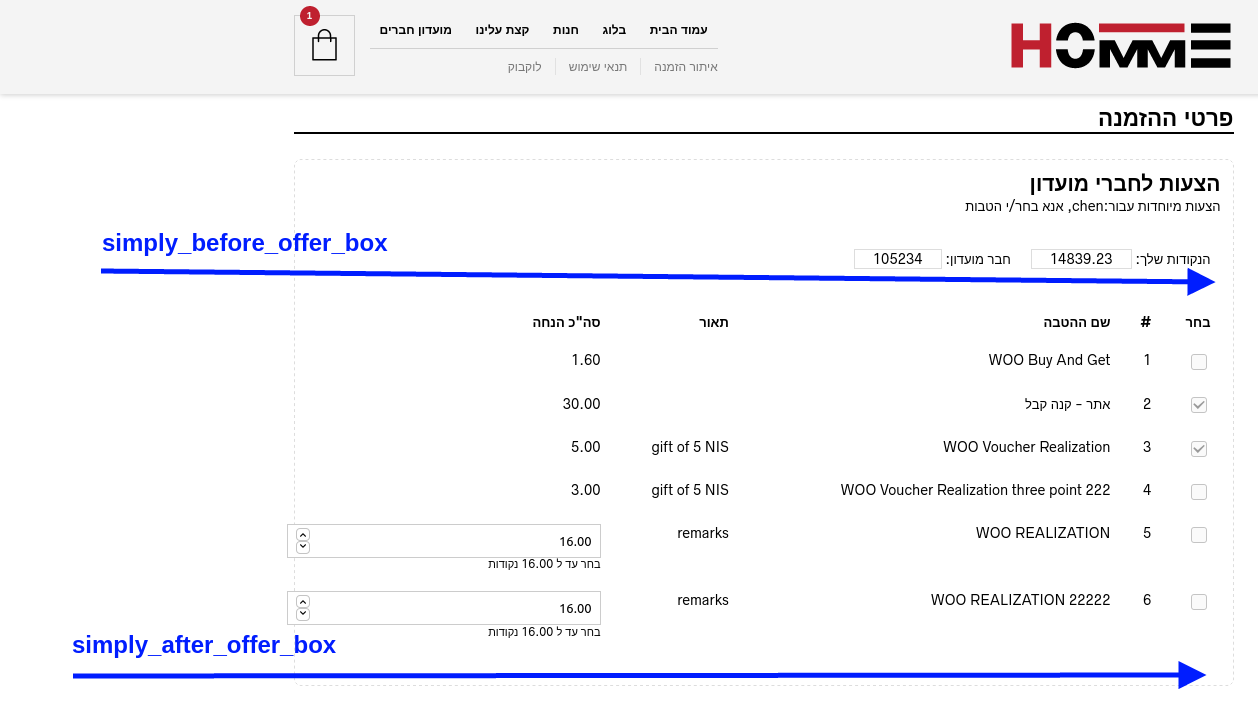Uncheck WOO Voucher Realization row 3
Screen dimensions: 1258x703
1199,449
